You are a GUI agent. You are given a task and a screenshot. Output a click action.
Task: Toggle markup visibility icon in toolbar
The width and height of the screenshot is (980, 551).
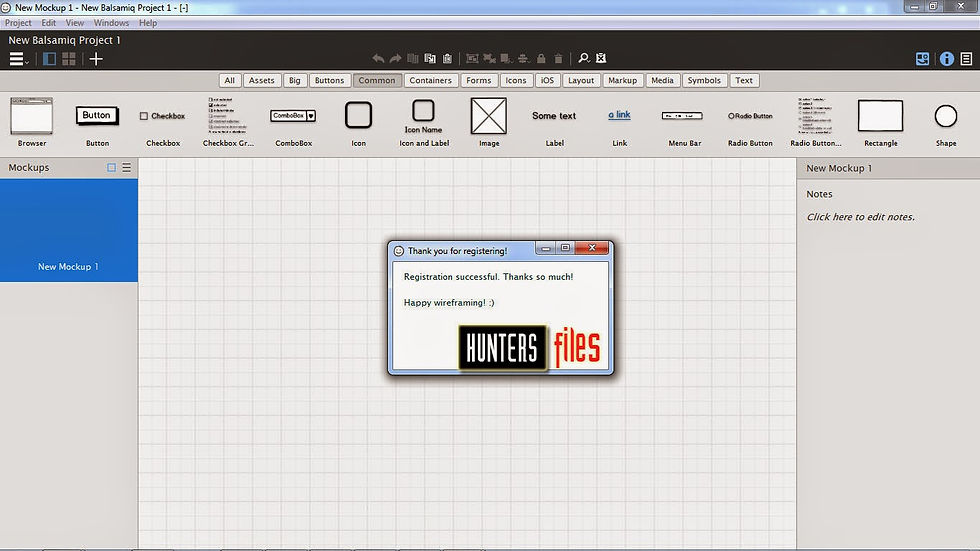point(601,58)
